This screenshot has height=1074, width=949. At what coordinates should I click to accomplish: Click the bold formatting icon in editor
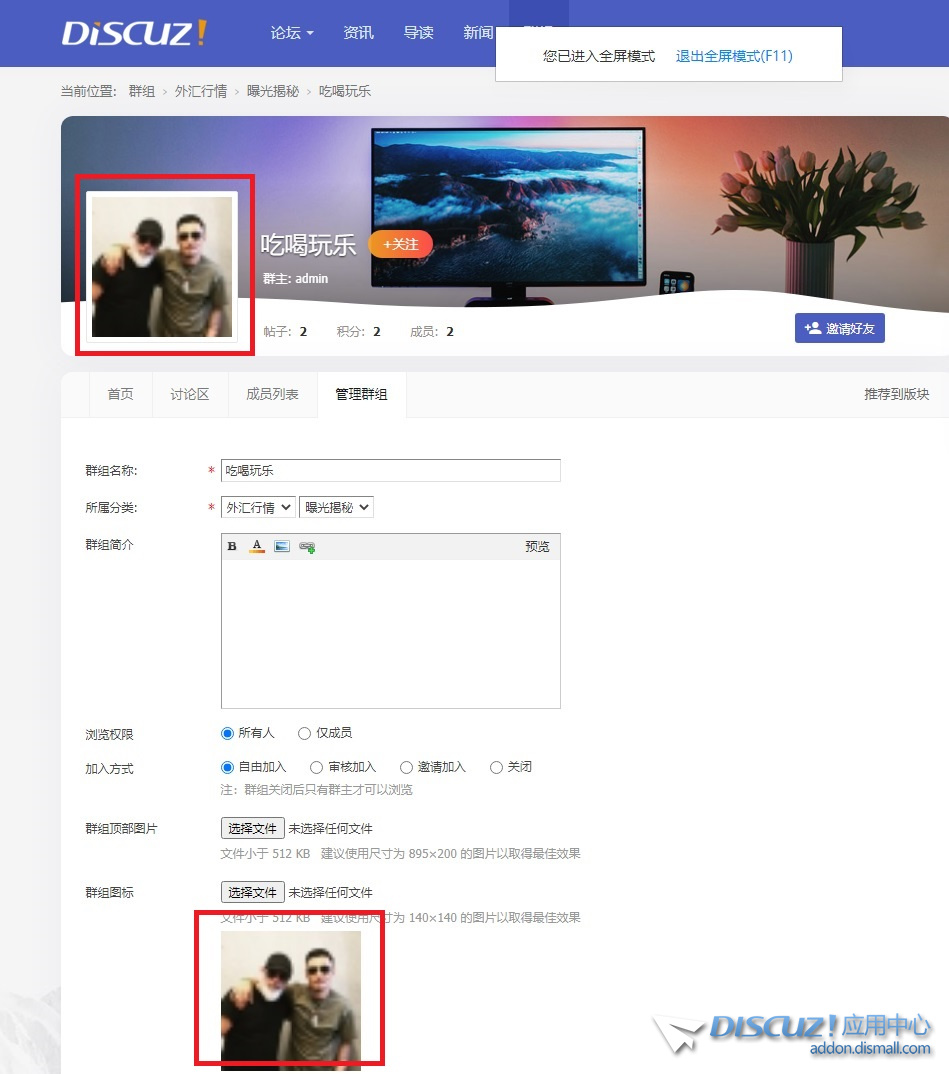[232, 547]
